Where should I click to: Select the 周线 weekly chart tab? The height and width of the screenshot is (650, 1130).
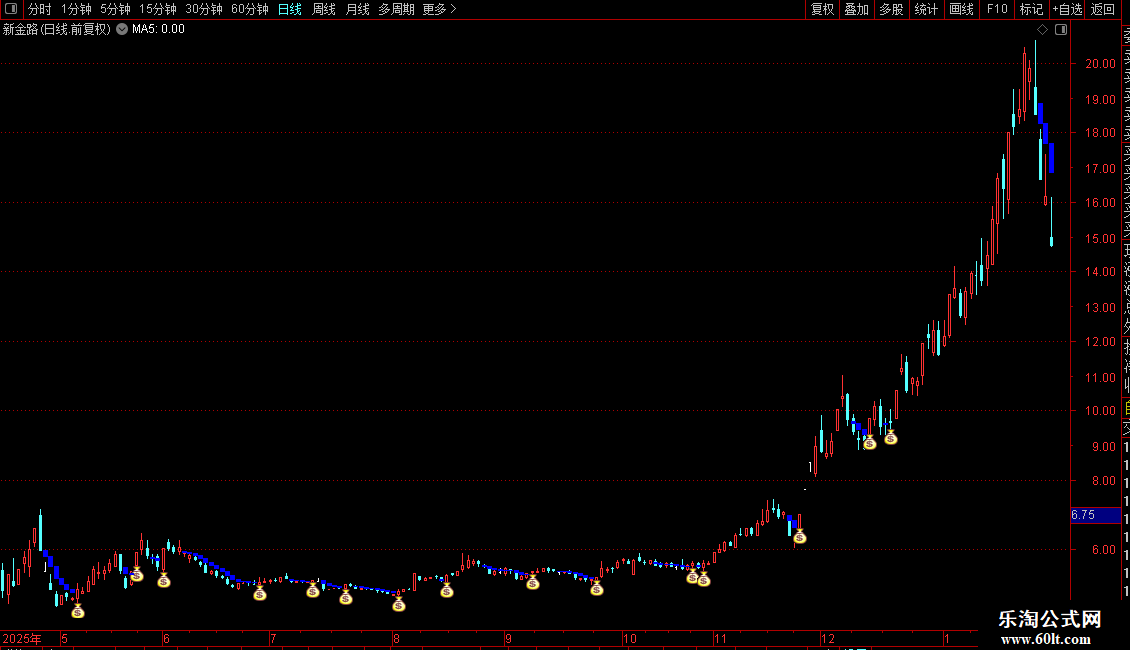pos(324,9)
